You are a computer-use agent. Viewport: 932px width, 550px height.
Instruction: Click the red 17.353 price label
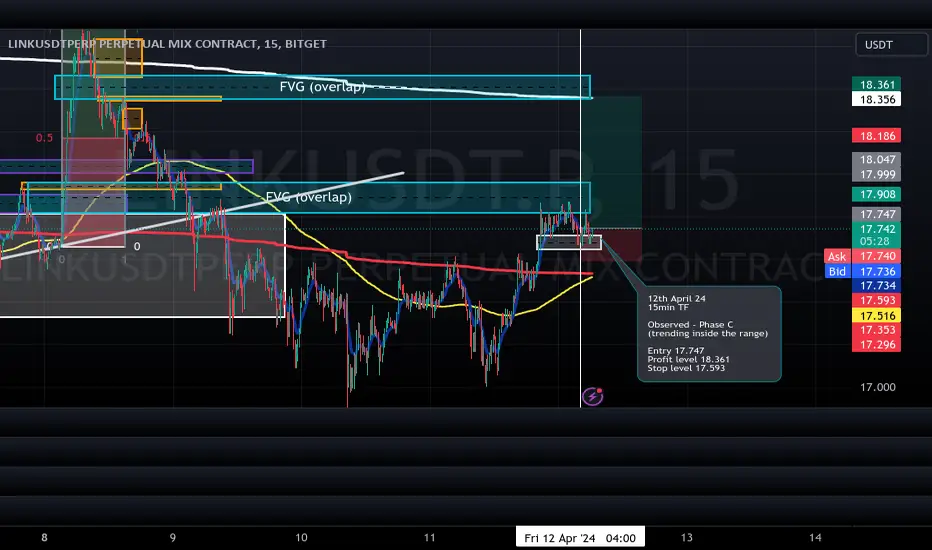877,330
